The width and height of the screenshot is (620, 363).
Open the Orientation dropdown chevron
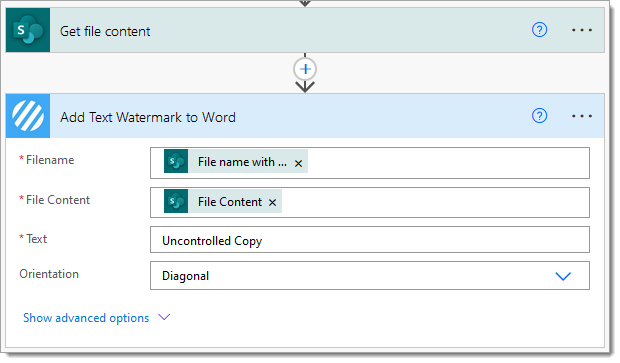coord(563,276)
